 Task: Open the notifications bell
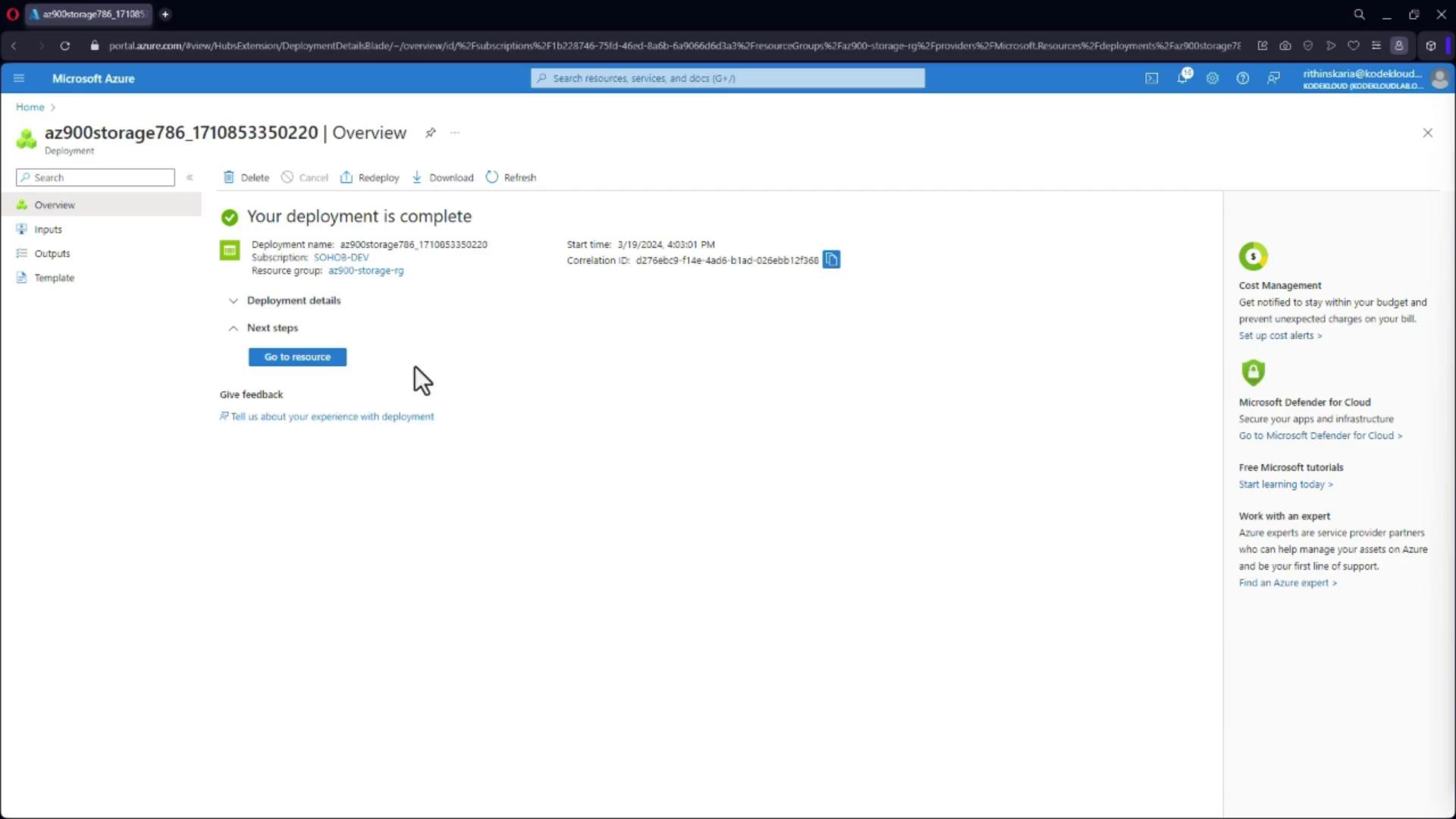(x=1182, y=78)
